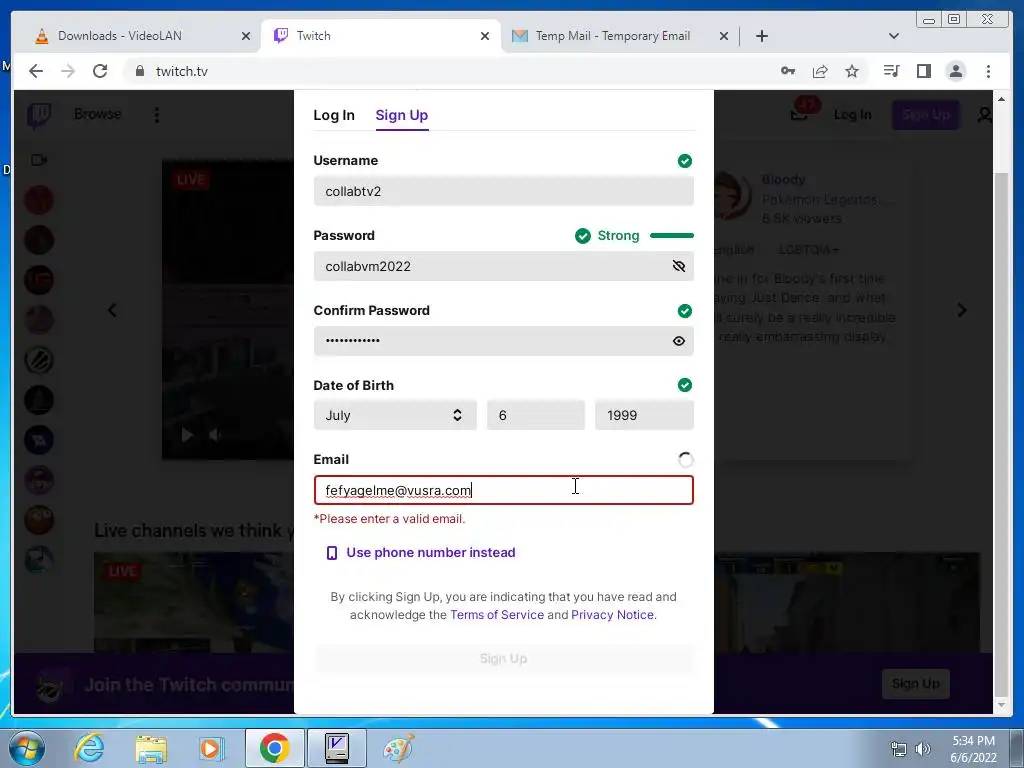Click the Email input field

coord(504,490)
